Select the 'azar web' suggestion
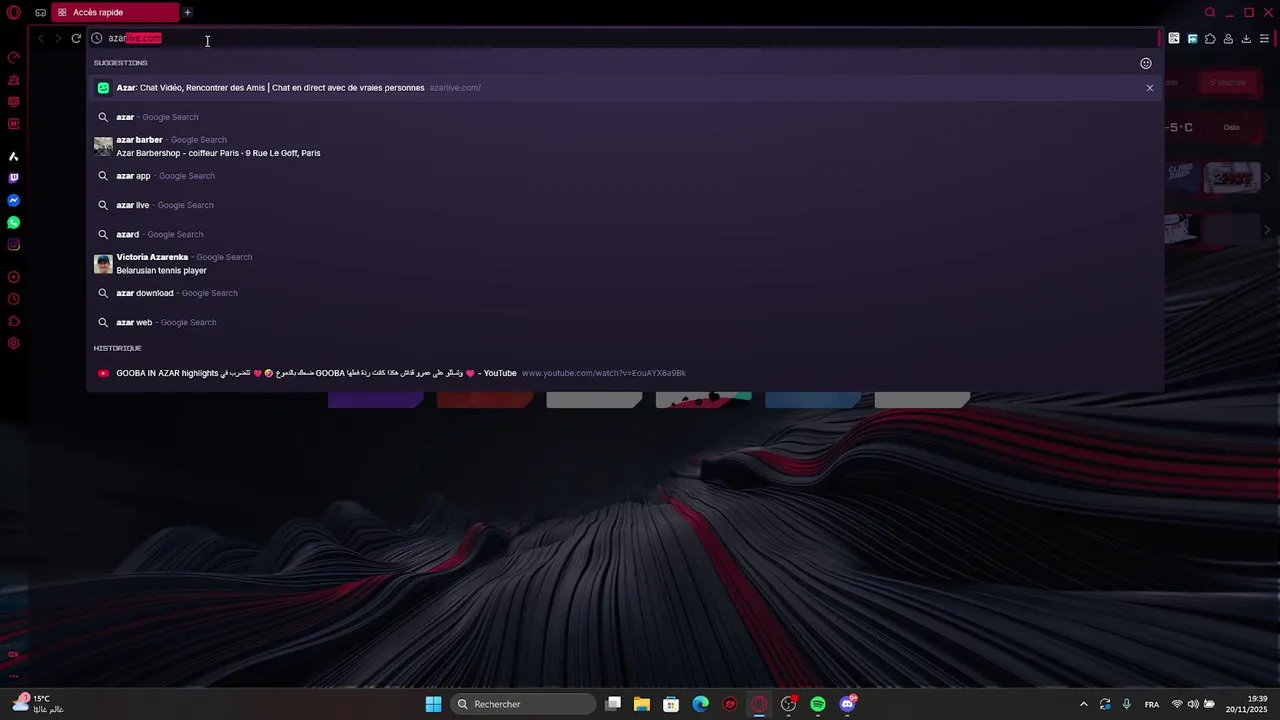1280x720 pixels. coord(625,322)
